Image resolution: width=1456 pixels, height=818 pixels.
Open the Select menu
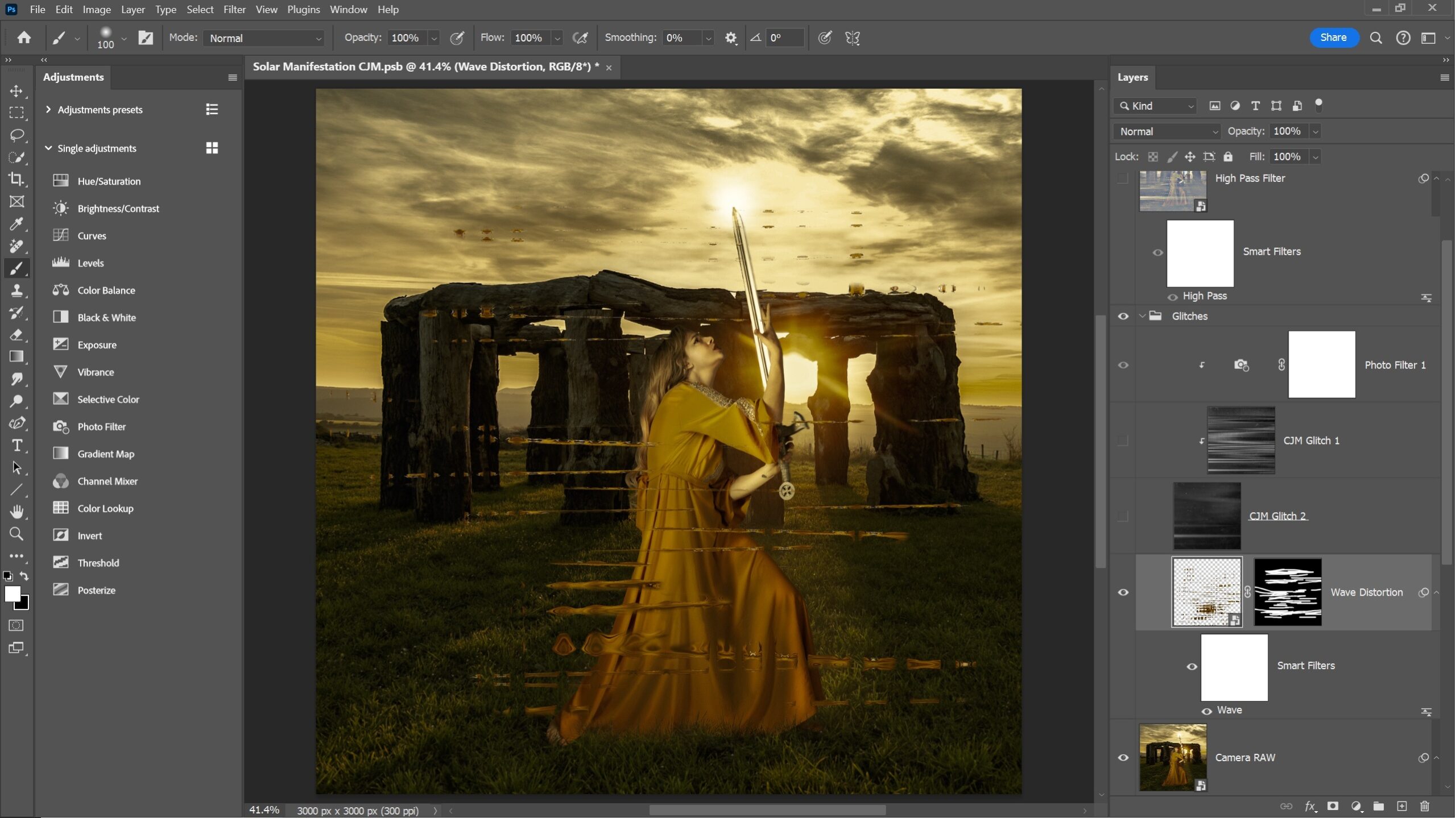[200, 10]
